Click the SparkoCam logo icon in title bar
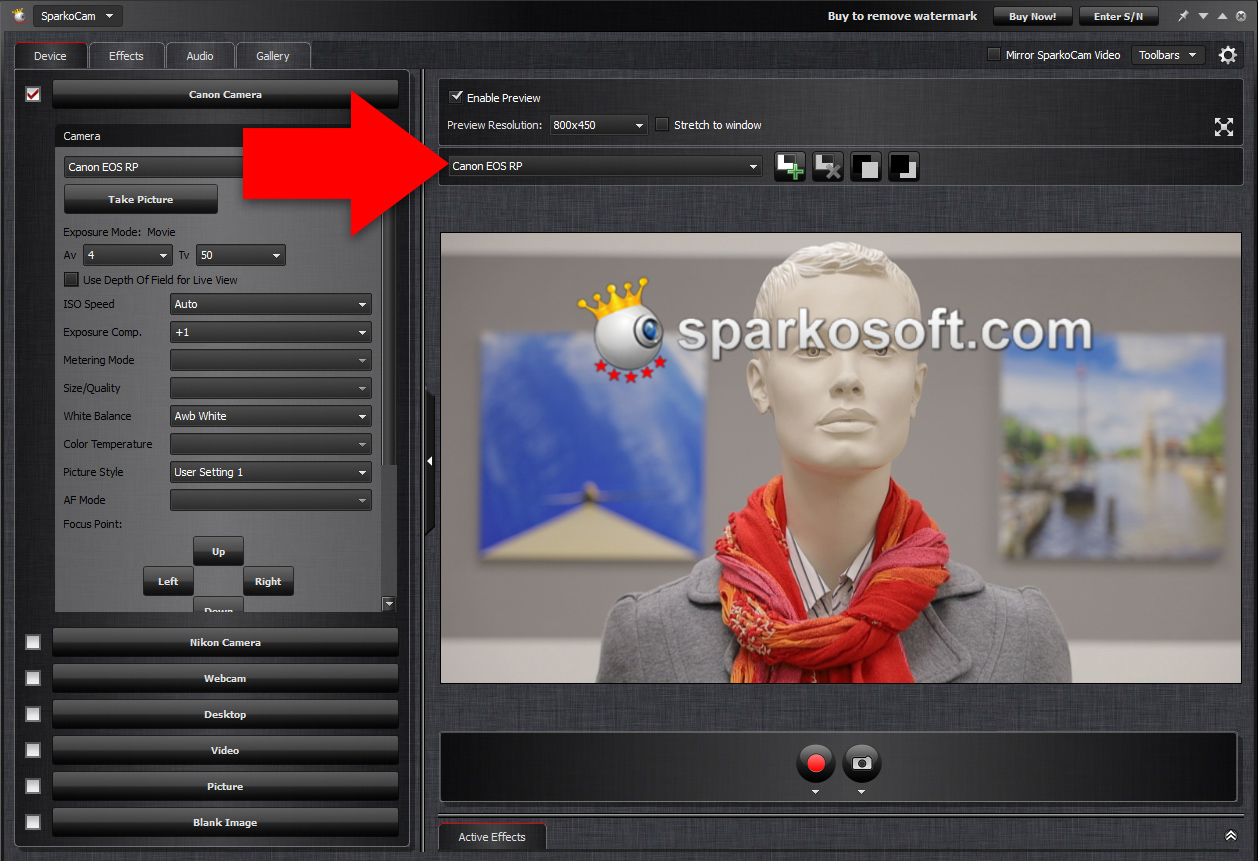Viewport: 1258px width, 861px height. (x=18, y=15)
